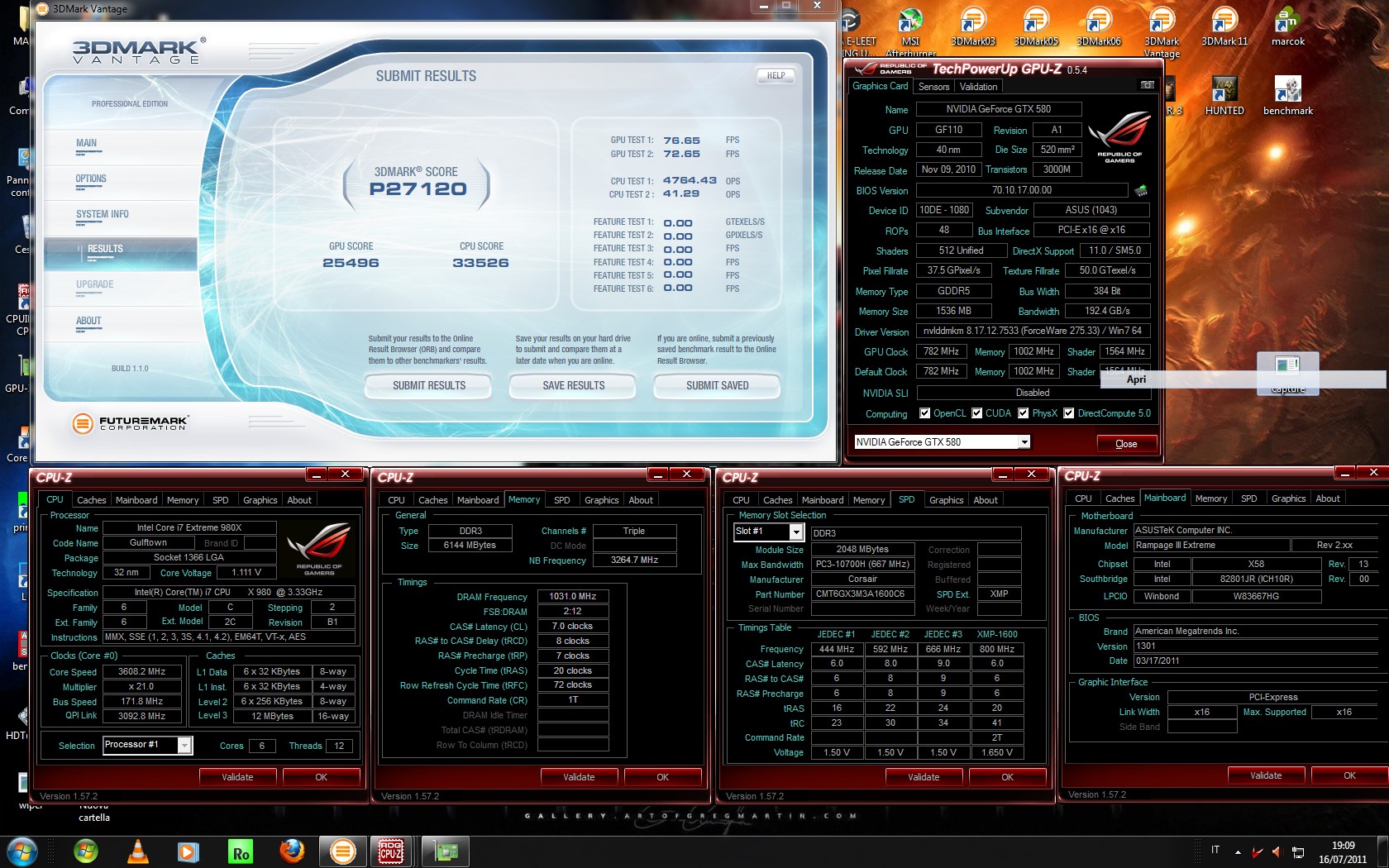Click the green Windows taskbar icon next to Start
Viewport: 1389px width, 868px height.
coord(86,851)
